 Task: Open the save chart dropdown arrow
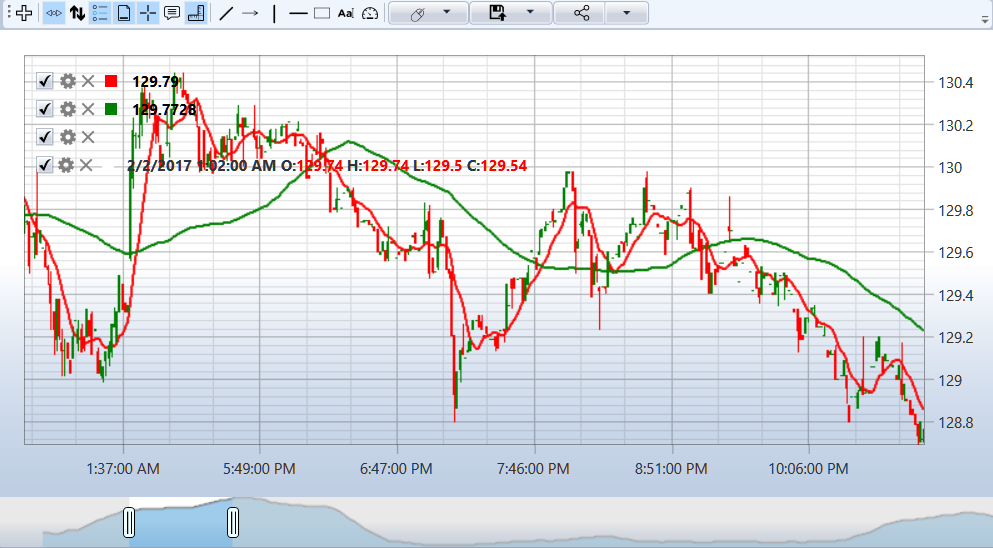pos(530,13)
